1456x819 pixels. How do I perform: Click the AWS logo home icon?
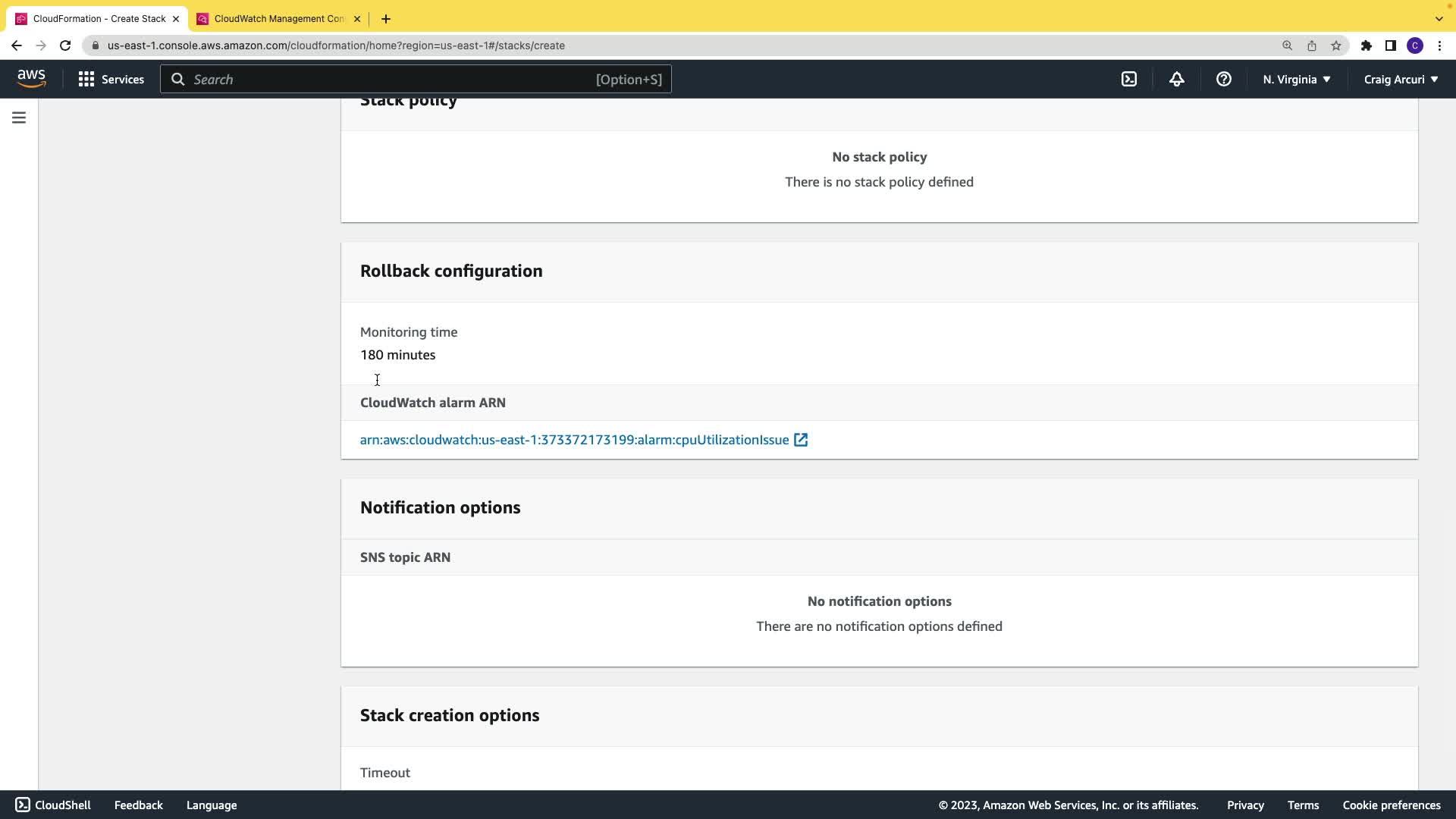coord(31,79)
